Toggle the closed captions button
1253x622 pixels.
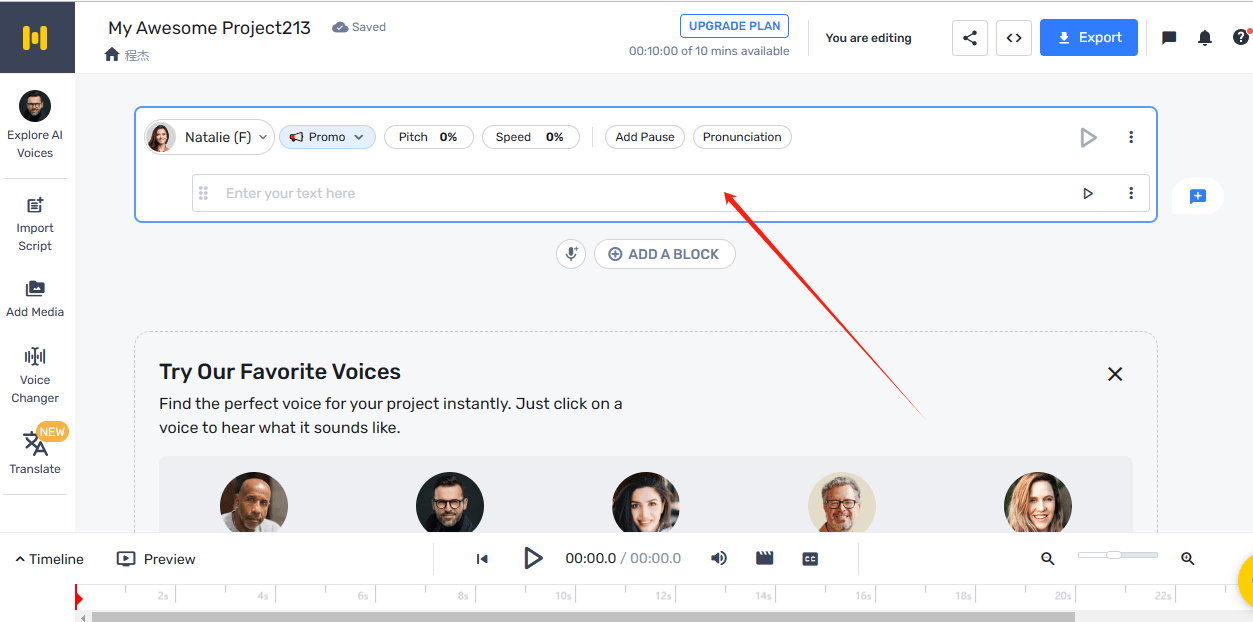click(x=810, y=559)
